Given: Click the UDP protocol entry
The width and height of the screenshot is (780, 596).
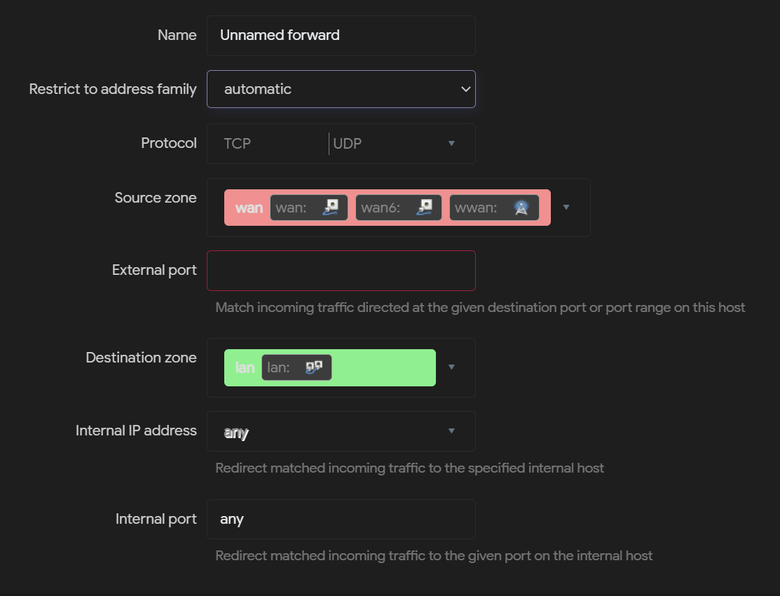Looking at the screenshot, I should [x=347, y=144].
